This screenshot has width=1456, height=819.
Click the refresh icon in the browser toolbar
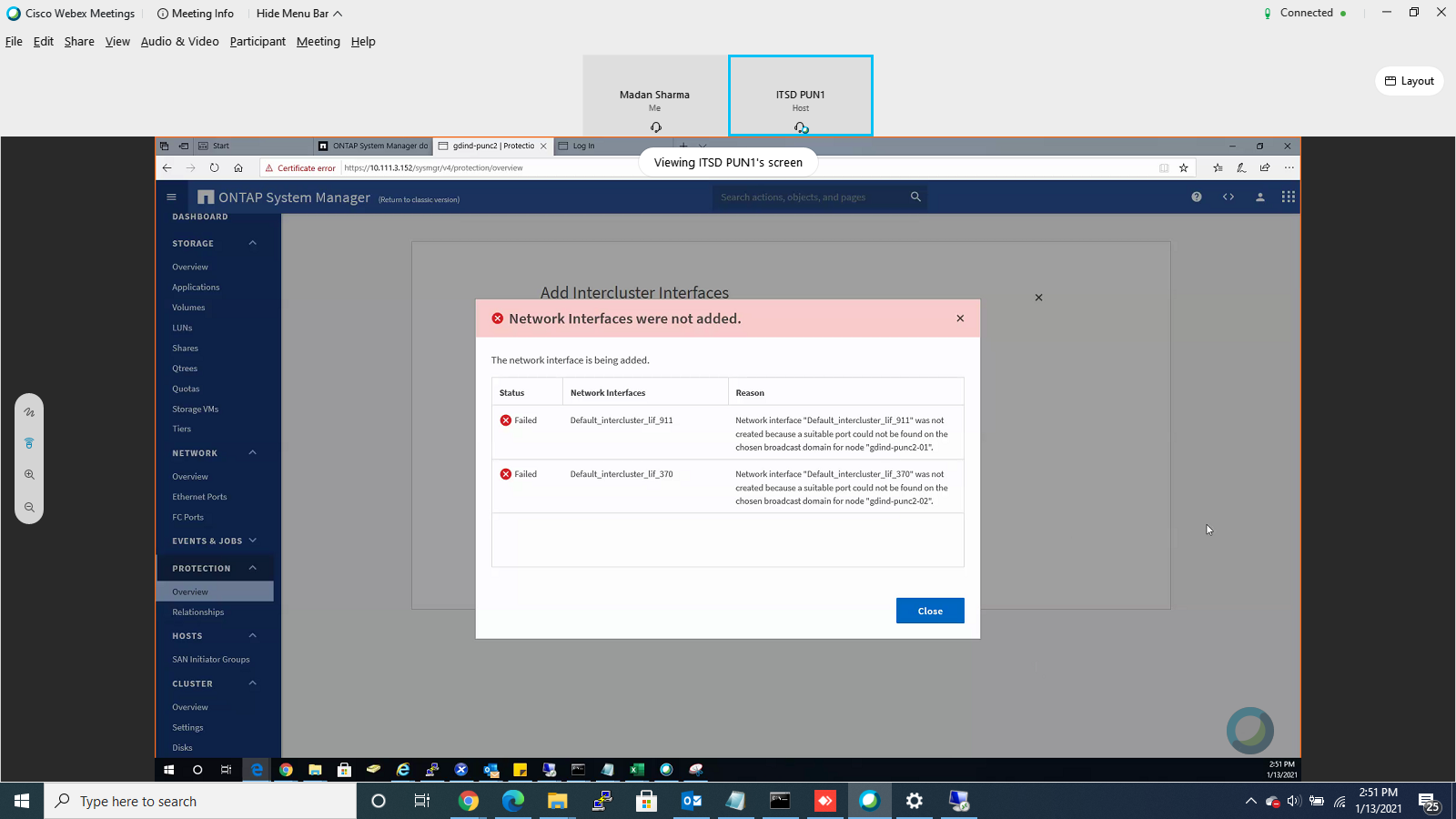click(214, 167)
